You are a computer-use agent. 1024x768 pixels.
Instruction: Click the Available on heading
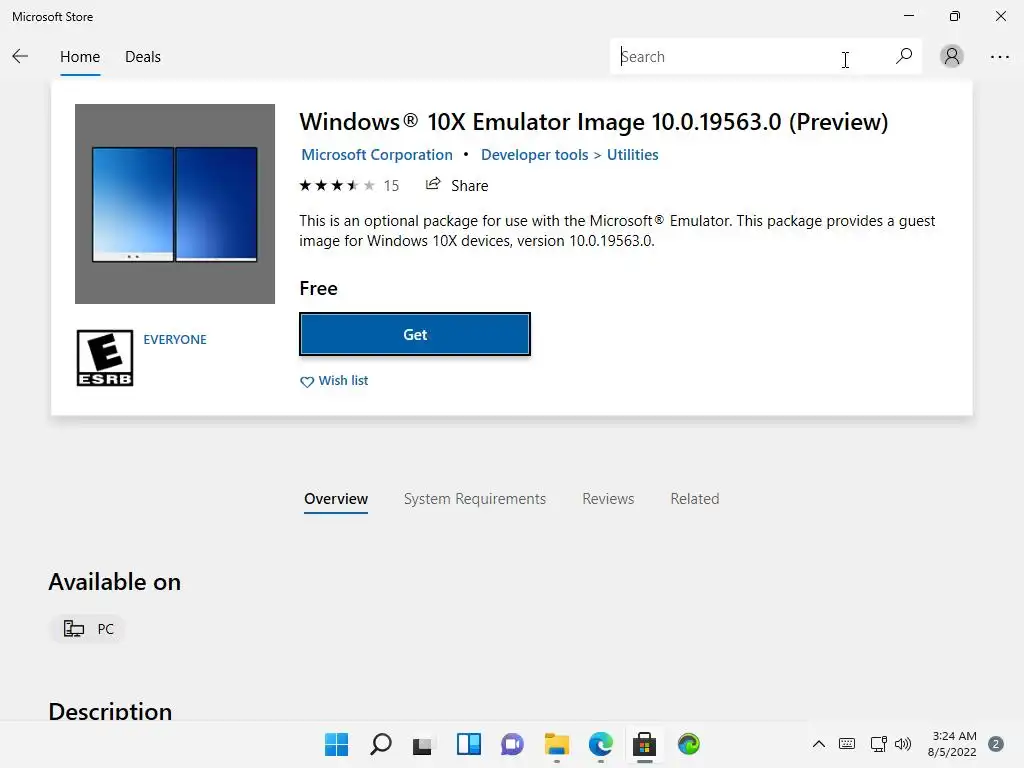[114, 582]
